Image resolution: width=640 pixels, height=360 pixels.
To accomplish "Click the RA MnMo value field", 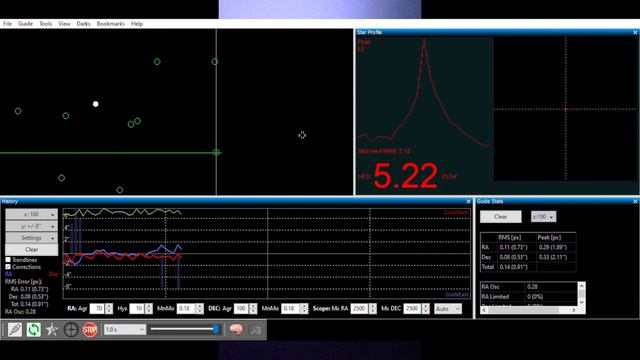I will pyautogui.click(x=186, y=309).
